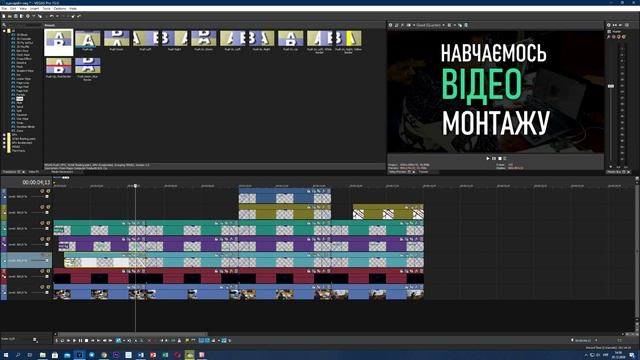Click the New project toolbar icon
Image resolution: width=640 pixels, height=360 pixels.
(x=4, y=16)
